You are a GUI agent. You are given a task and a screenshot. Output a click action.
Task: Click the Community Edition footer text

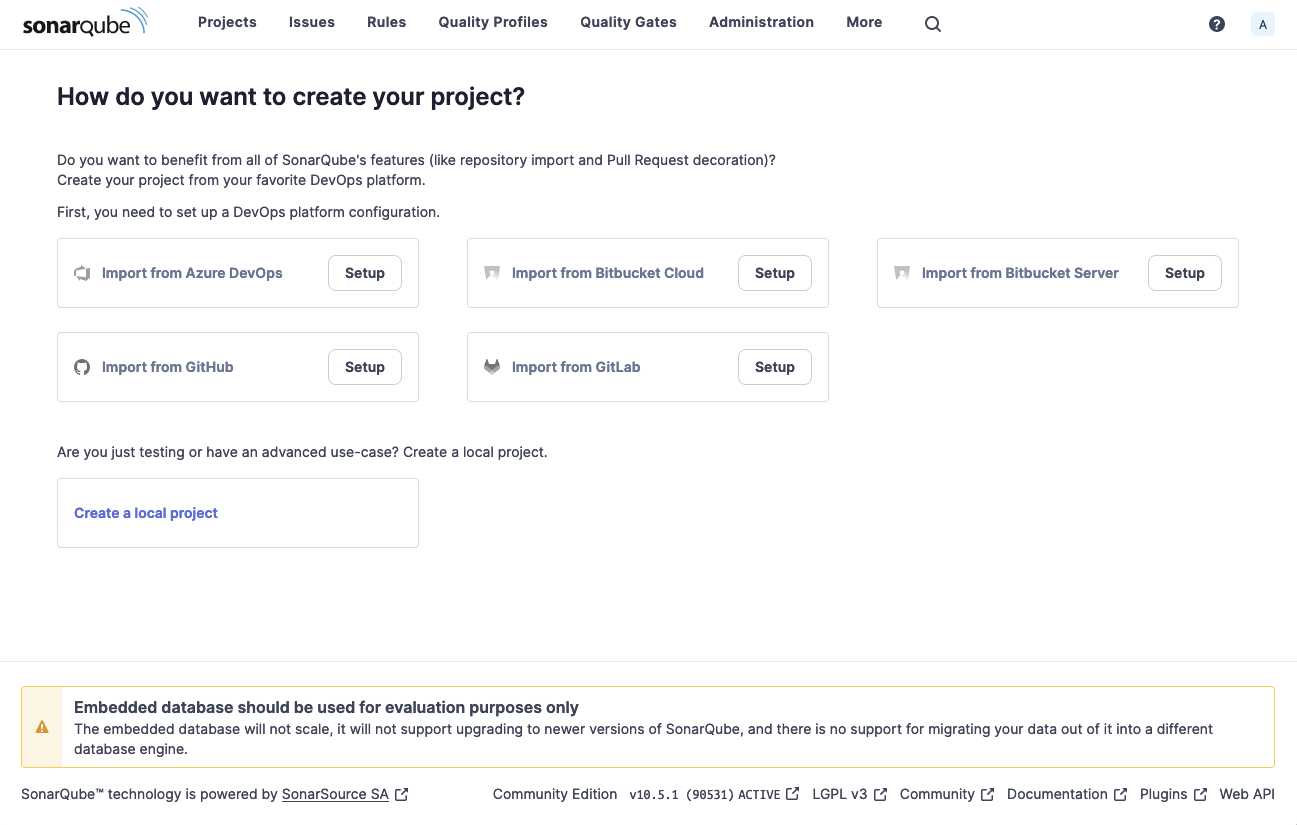555,794
